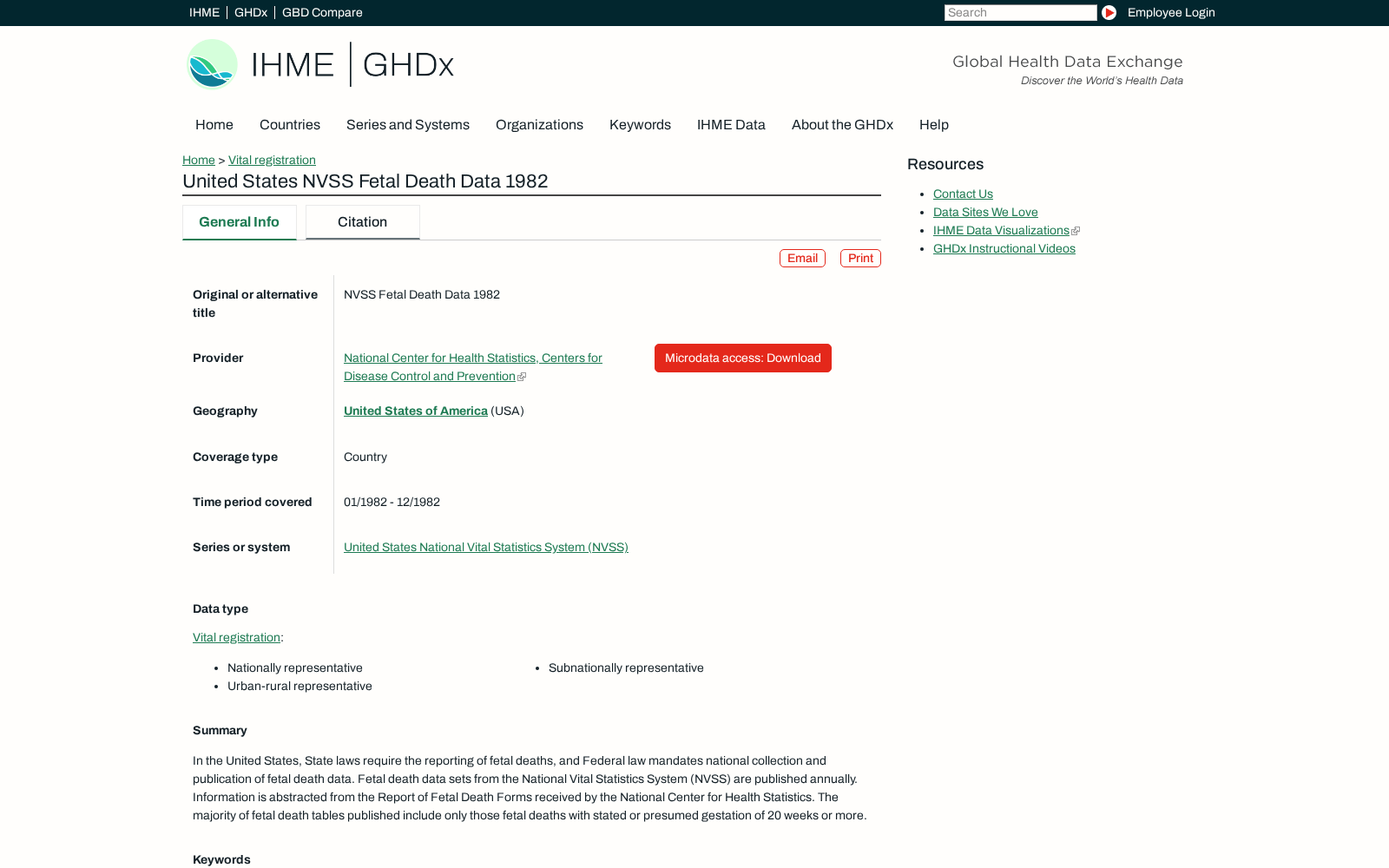Open the Help menu item
This screenshot has height=868, width=1389.
934,125
